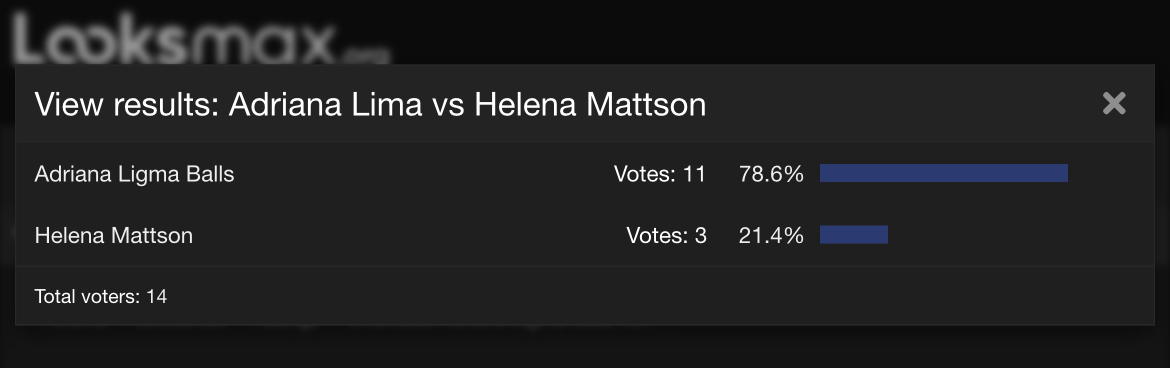Close the poll results dialog
The width and height of the screenshot is (1170, 368).
pos(1113,104)
